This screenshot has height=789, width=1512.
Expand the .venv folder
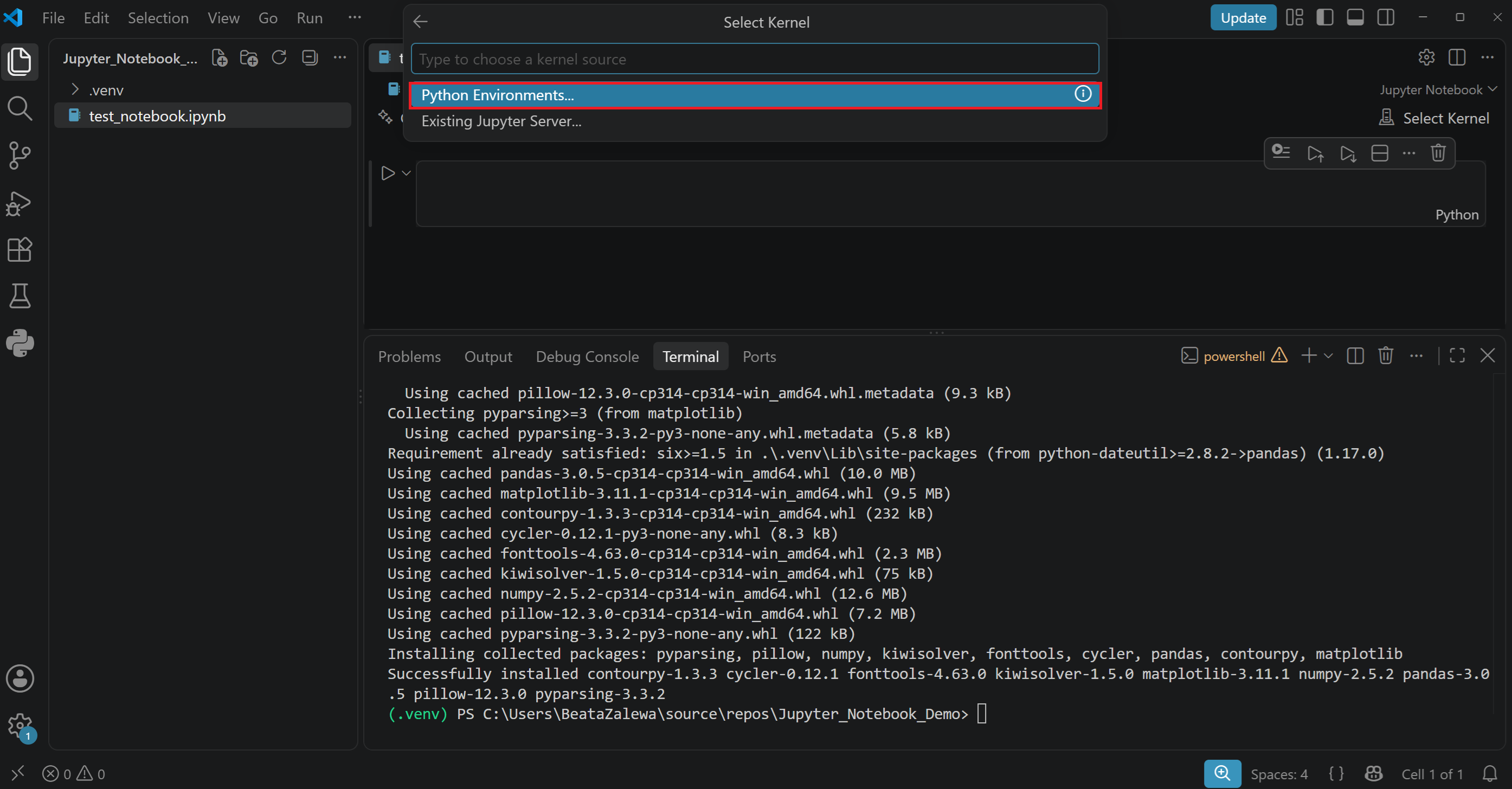(75, 90)
